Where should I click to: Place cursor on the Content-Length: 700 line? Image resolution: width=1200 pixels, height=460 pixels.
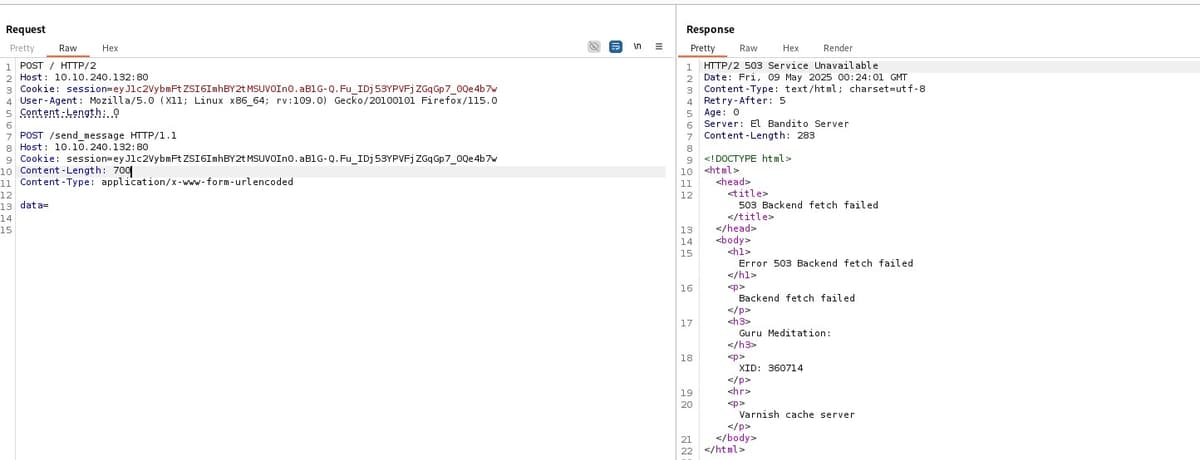point(76,170)
